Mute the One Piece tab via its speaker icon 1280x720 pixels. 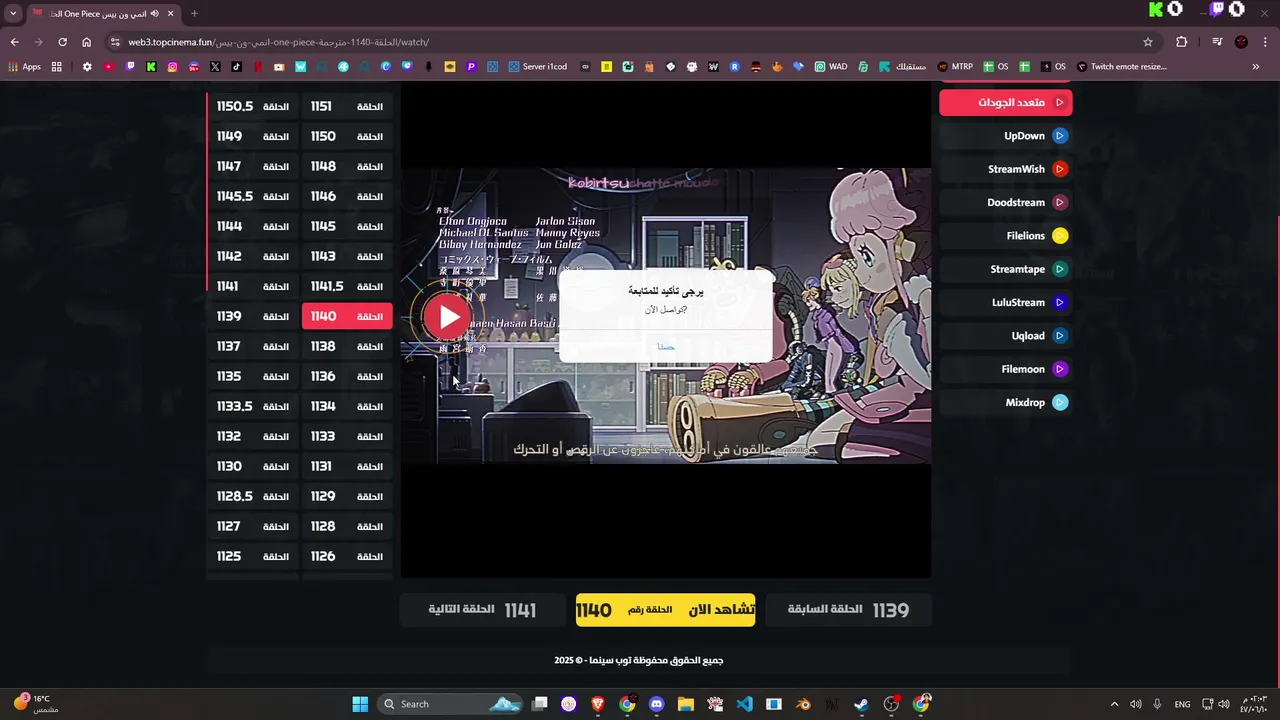point(153,13)
